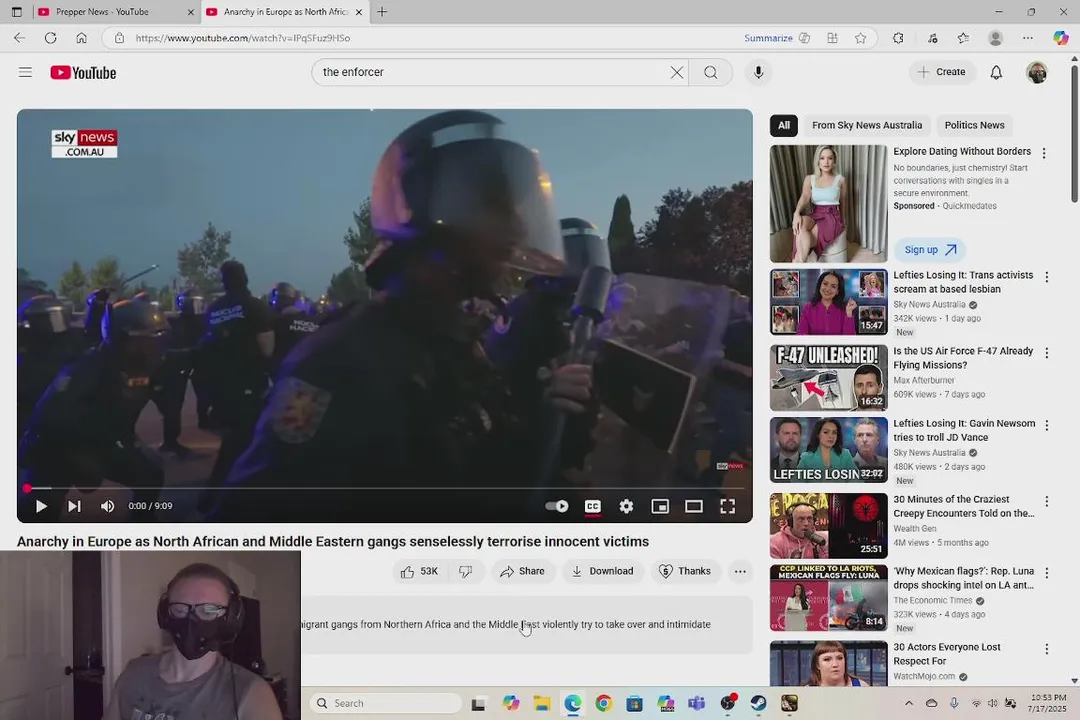This screenshot has height=720, width=1080.
Task: Open options for Why Mexican flags video
Action: (1047, 573)
